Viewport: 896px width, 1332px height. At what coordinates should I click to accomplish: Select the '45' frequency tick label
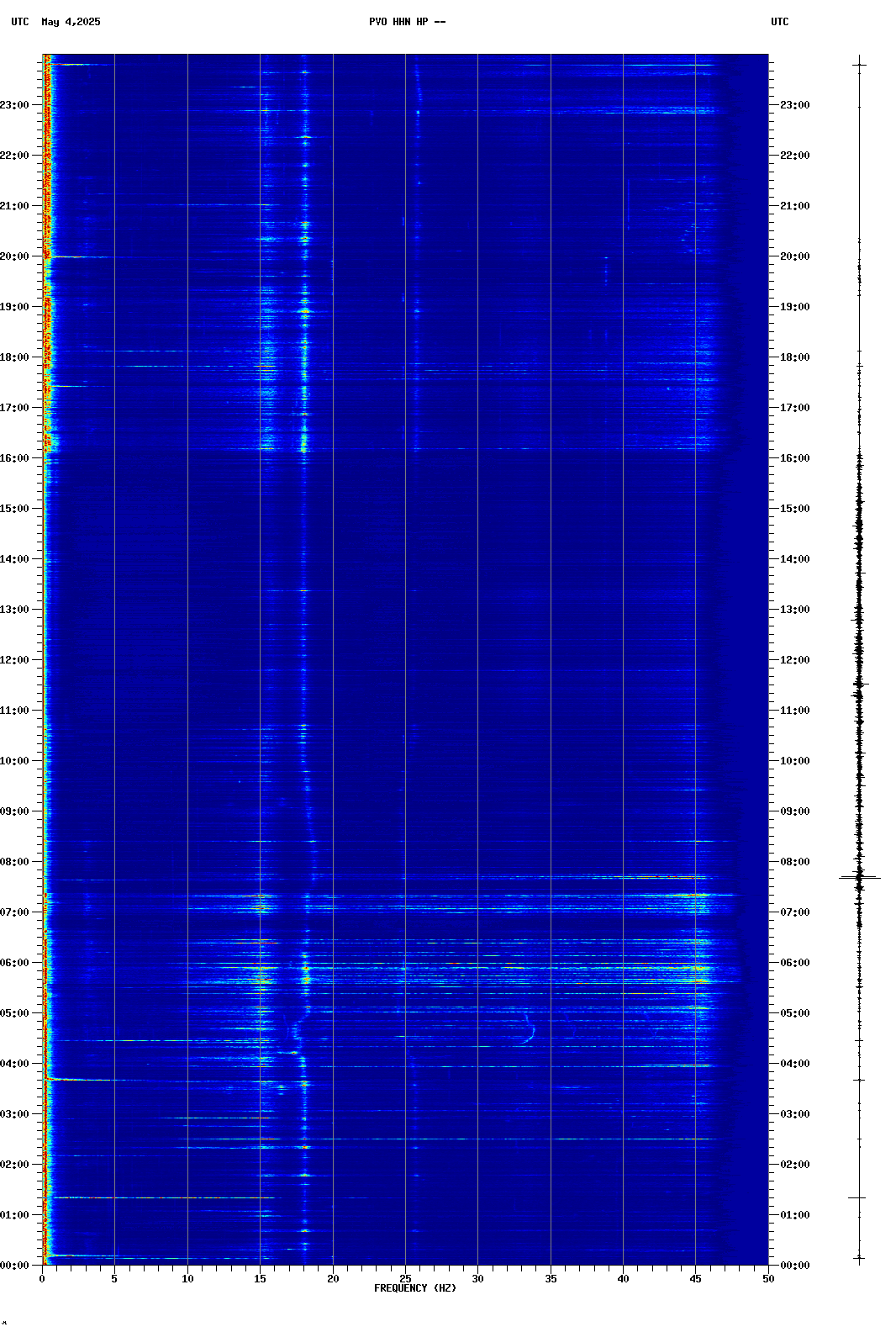pyautogui.click(x=695, y=1279)
